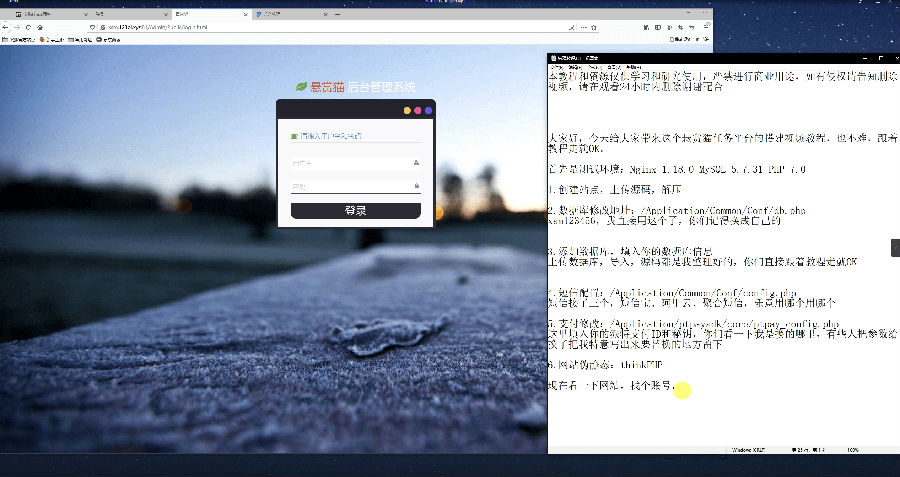Bookmark this page with the star icon

(x=593, y=27)
